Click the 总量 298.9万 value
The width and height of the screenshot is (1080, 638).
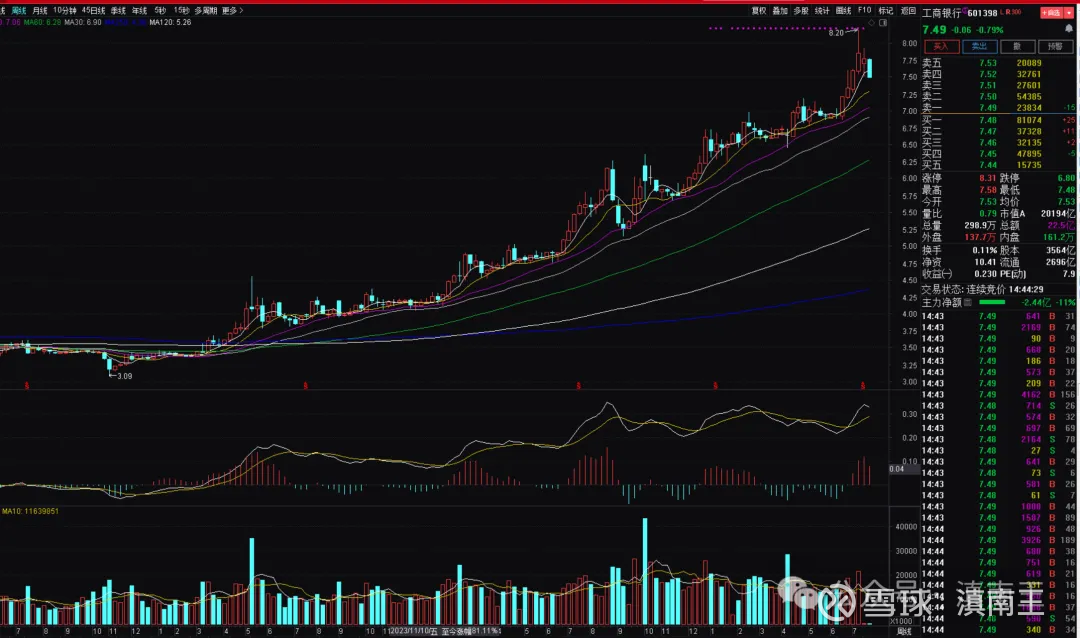980,225
